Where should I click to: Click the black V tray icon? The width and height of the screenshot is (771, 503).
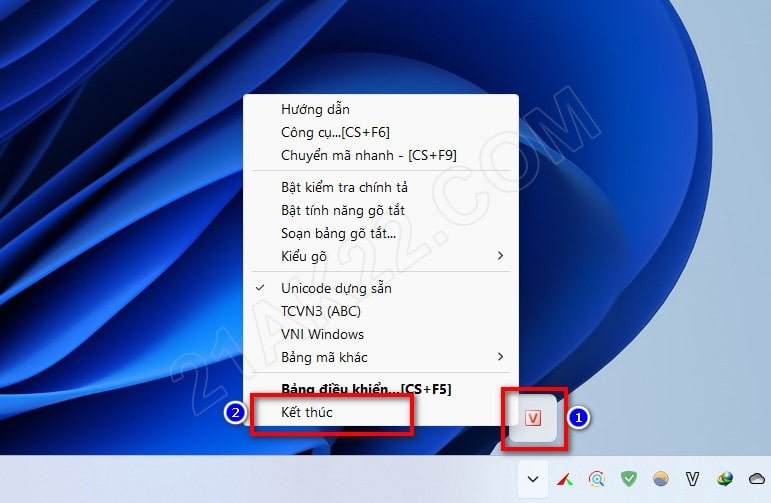(692, 478)
